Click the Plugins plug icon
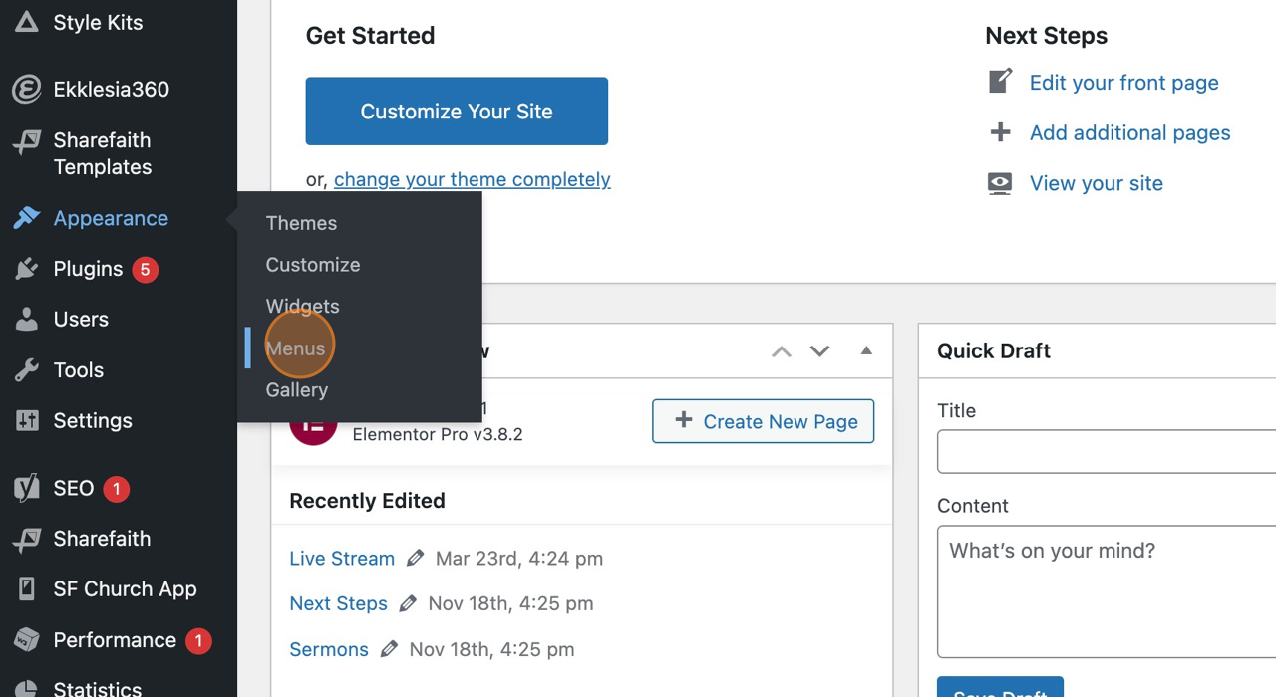Screen dimensions: 1276x697 27,268
